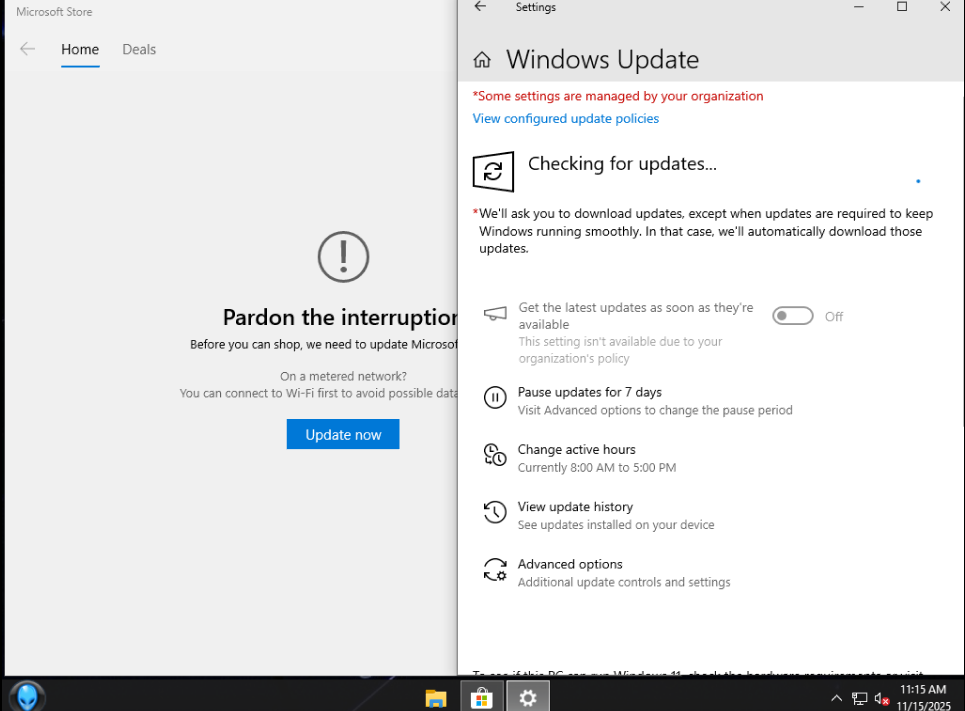Click the Update now button
This screenshot has height=711, width=965.
click(x=343, y=434)
